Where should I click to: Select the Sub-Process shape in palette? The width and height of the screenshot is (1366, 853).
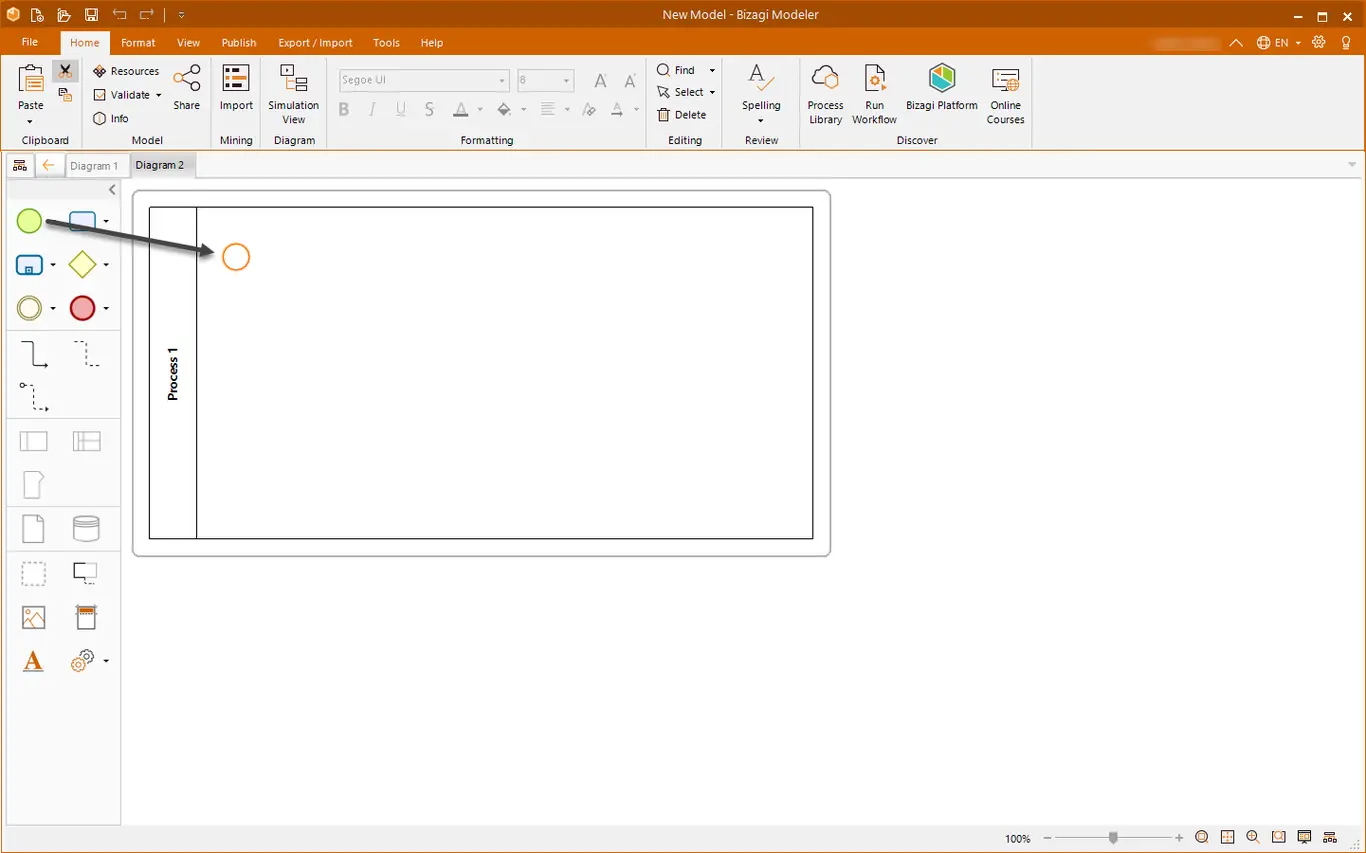click(30, 265)
